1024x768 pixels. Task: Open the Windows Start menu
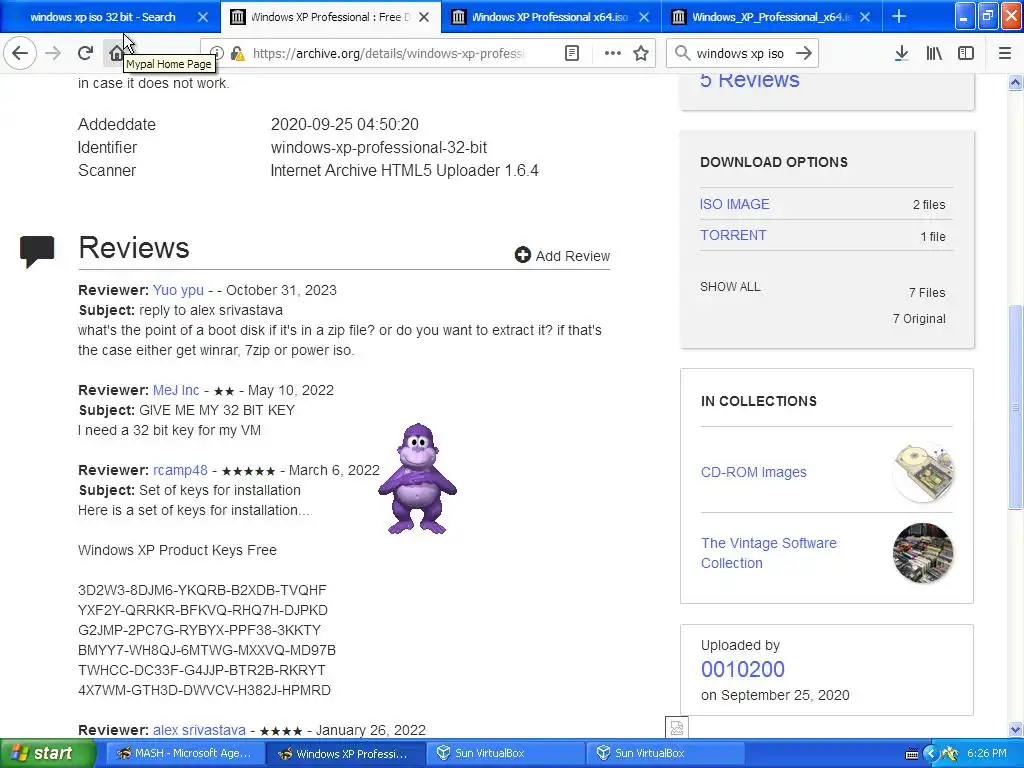[x=48, y=753]
